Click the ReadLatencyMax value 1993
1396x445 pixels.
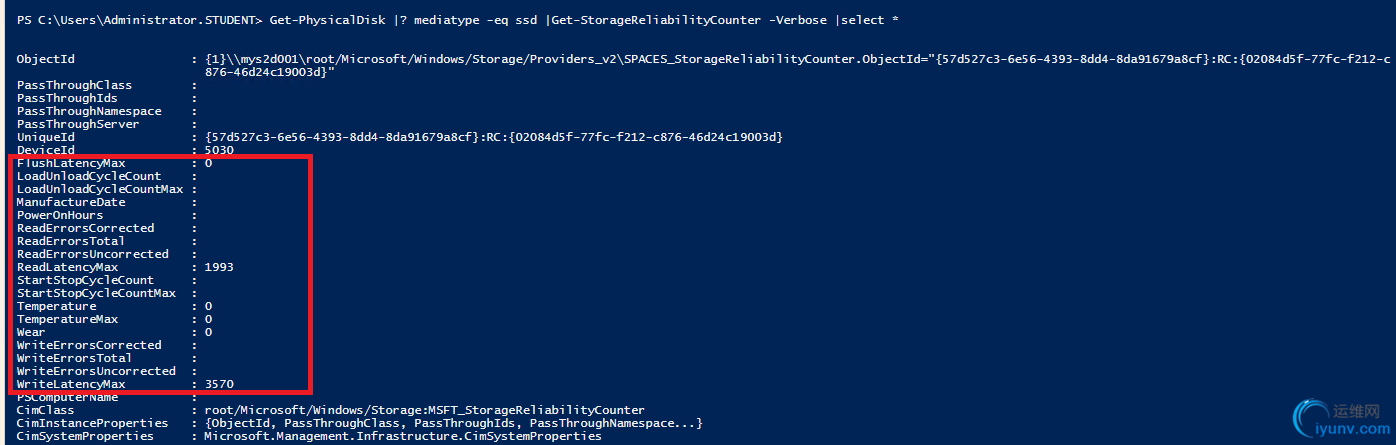pos(219,267)
